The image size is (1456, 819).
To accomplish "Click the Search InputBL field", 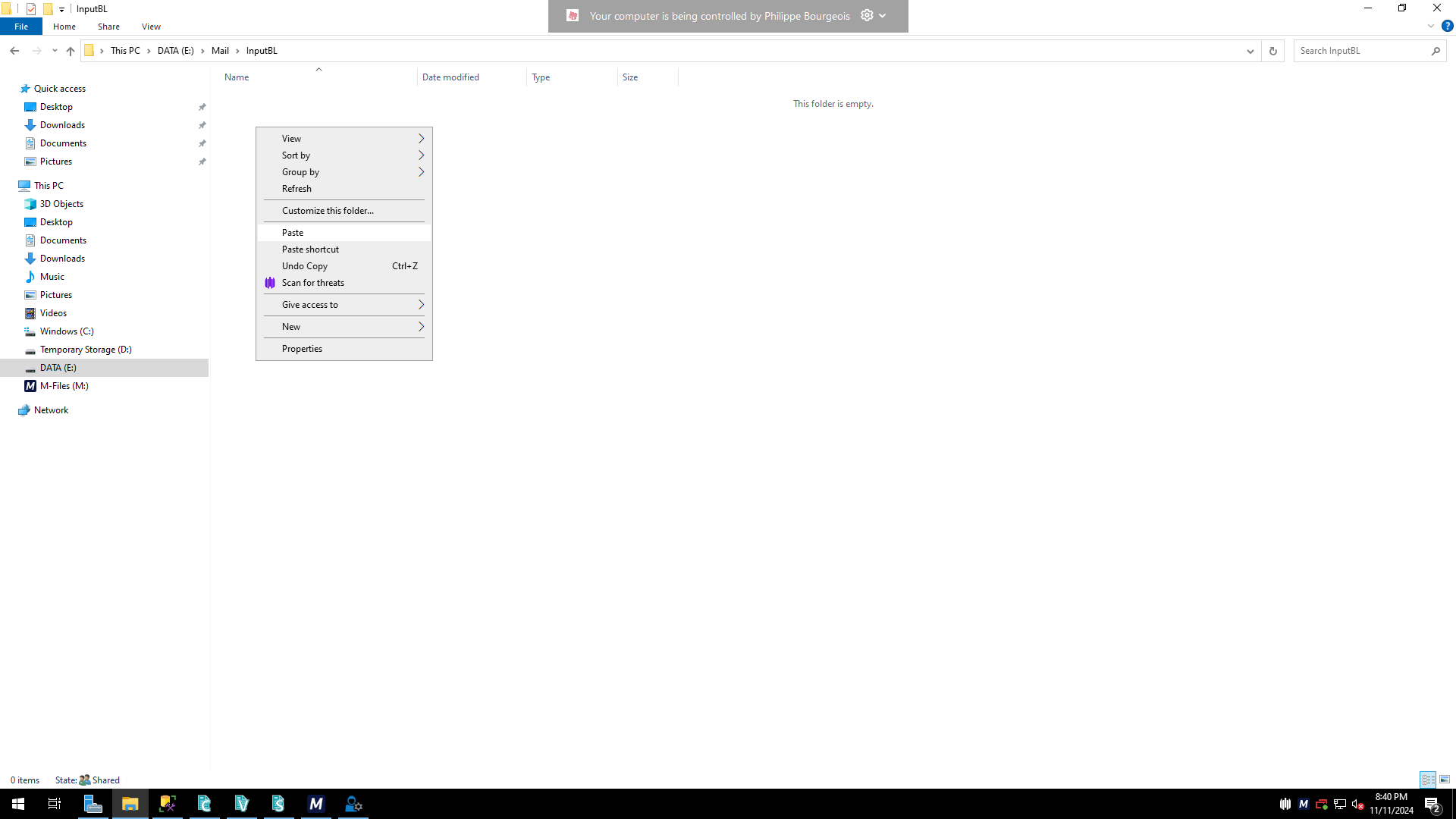I will pyautogui.click(x=1361, y=51).
